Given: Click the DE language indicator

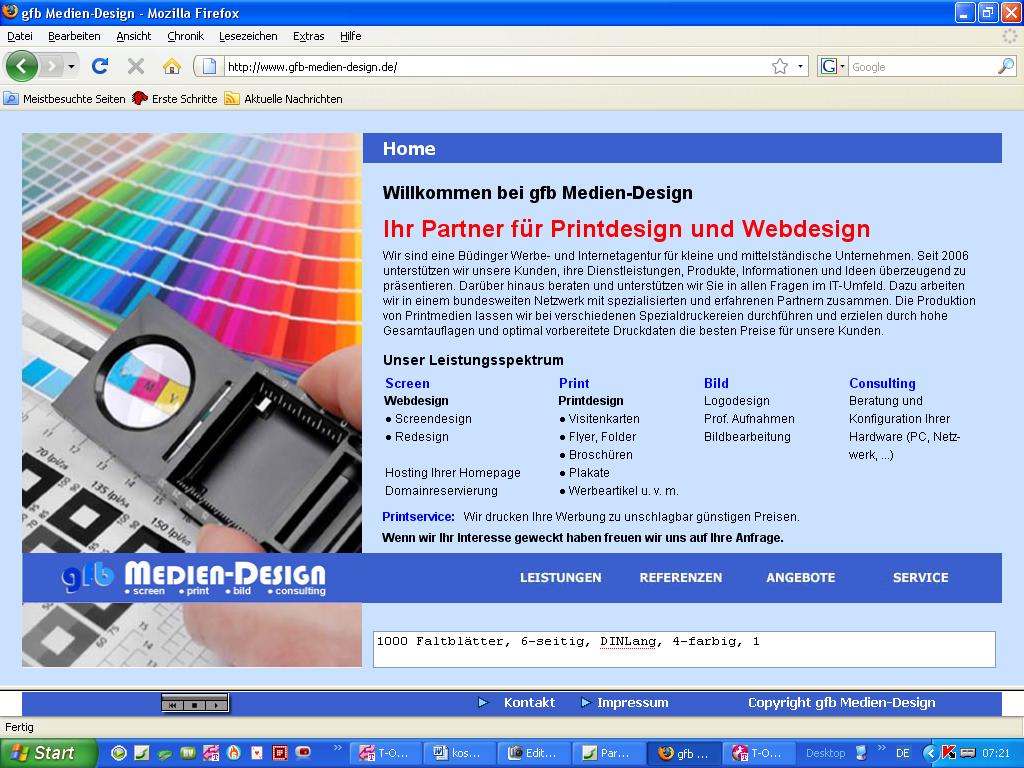Looking at the screenshot, I should 903,754.
